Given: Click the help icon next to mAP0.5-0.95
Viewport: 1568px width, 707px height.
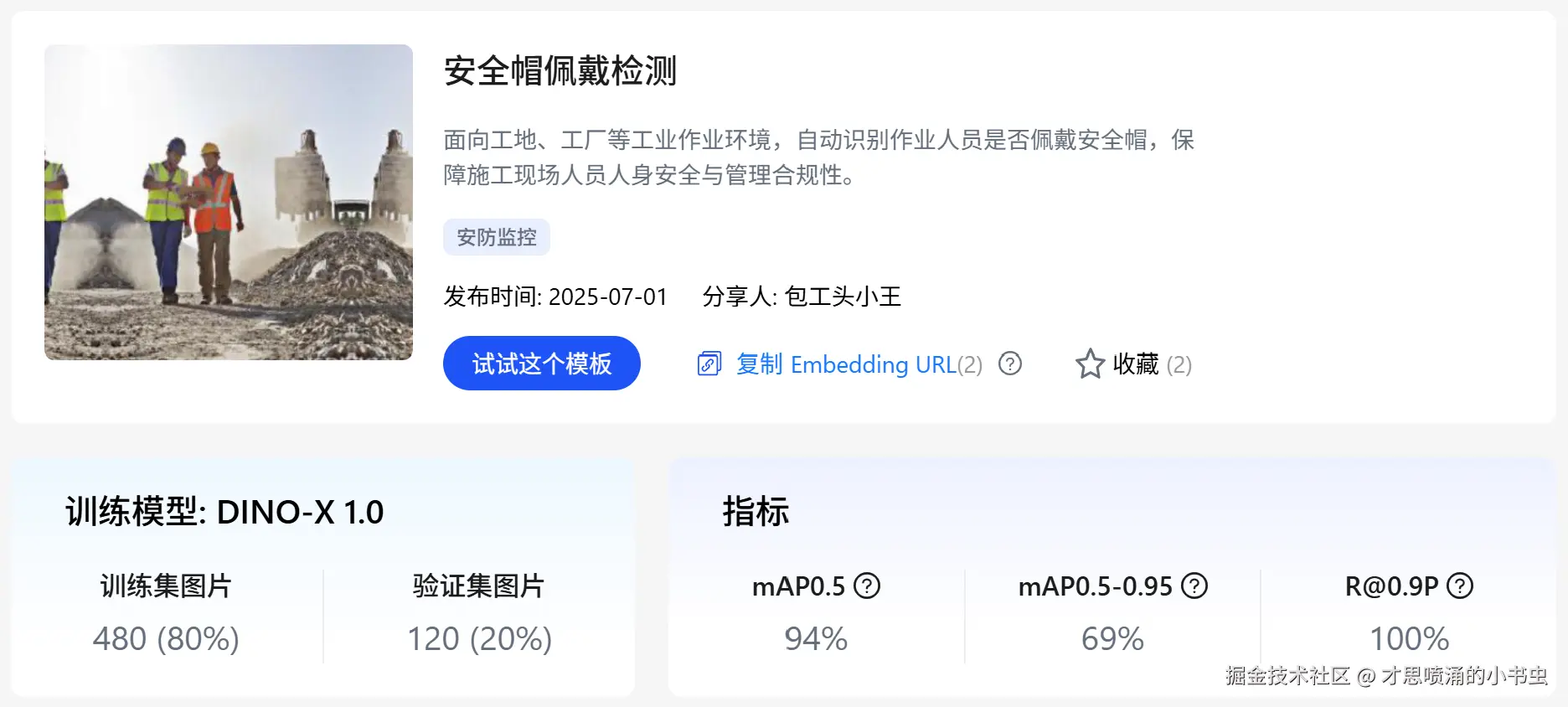Looking at the screenshot, I should tap(1194, 586).
